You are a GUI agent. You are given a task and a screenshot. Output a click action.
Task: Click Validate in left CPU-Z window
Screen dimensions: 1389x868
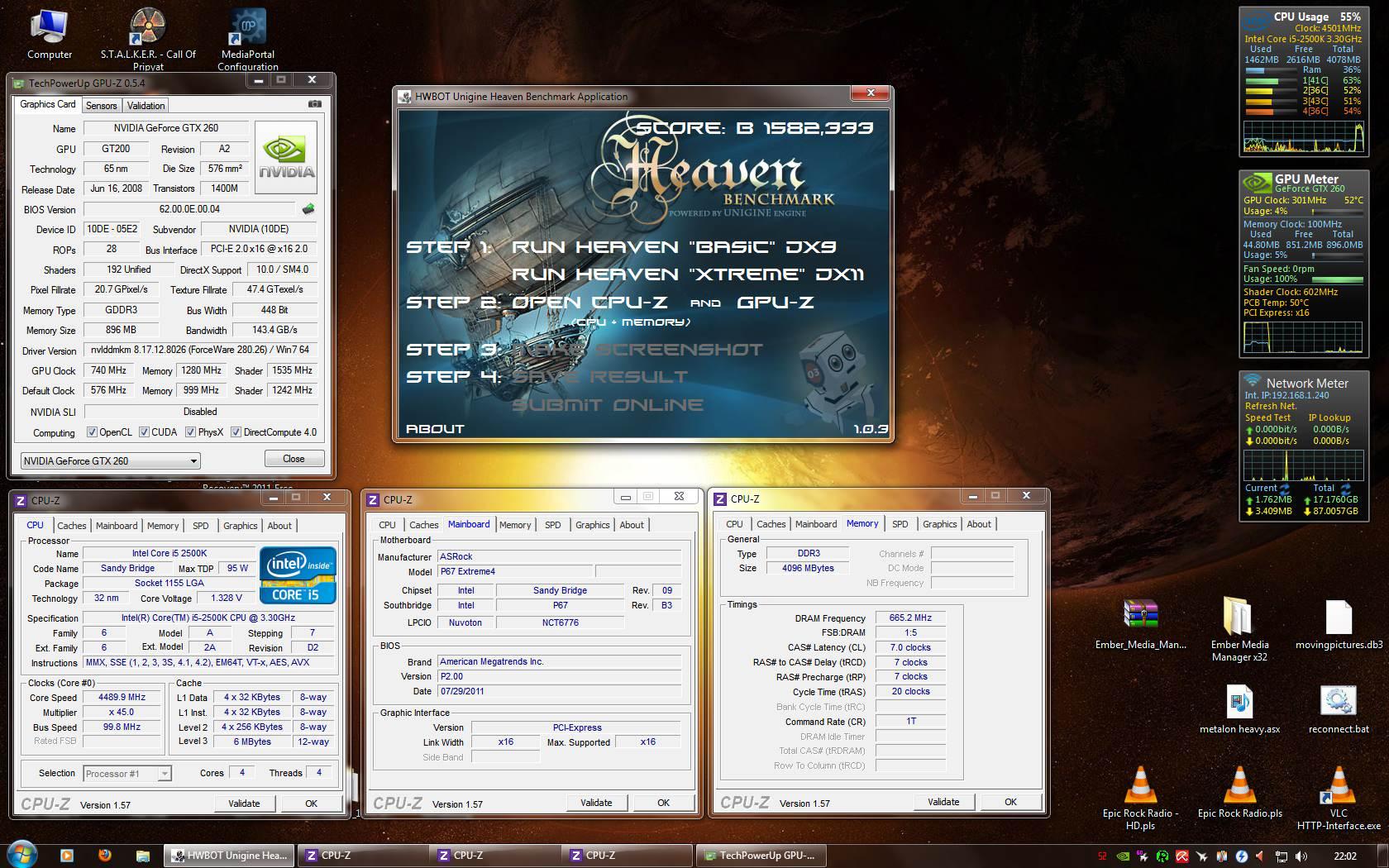coord(244,804)
